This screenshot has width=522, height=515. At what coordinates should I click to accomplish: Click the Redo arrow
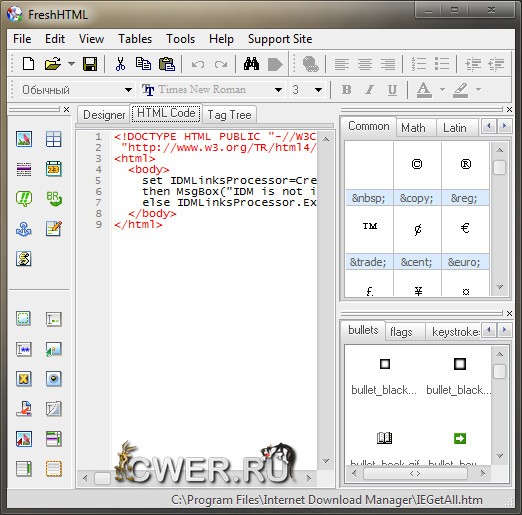(221, 64)
